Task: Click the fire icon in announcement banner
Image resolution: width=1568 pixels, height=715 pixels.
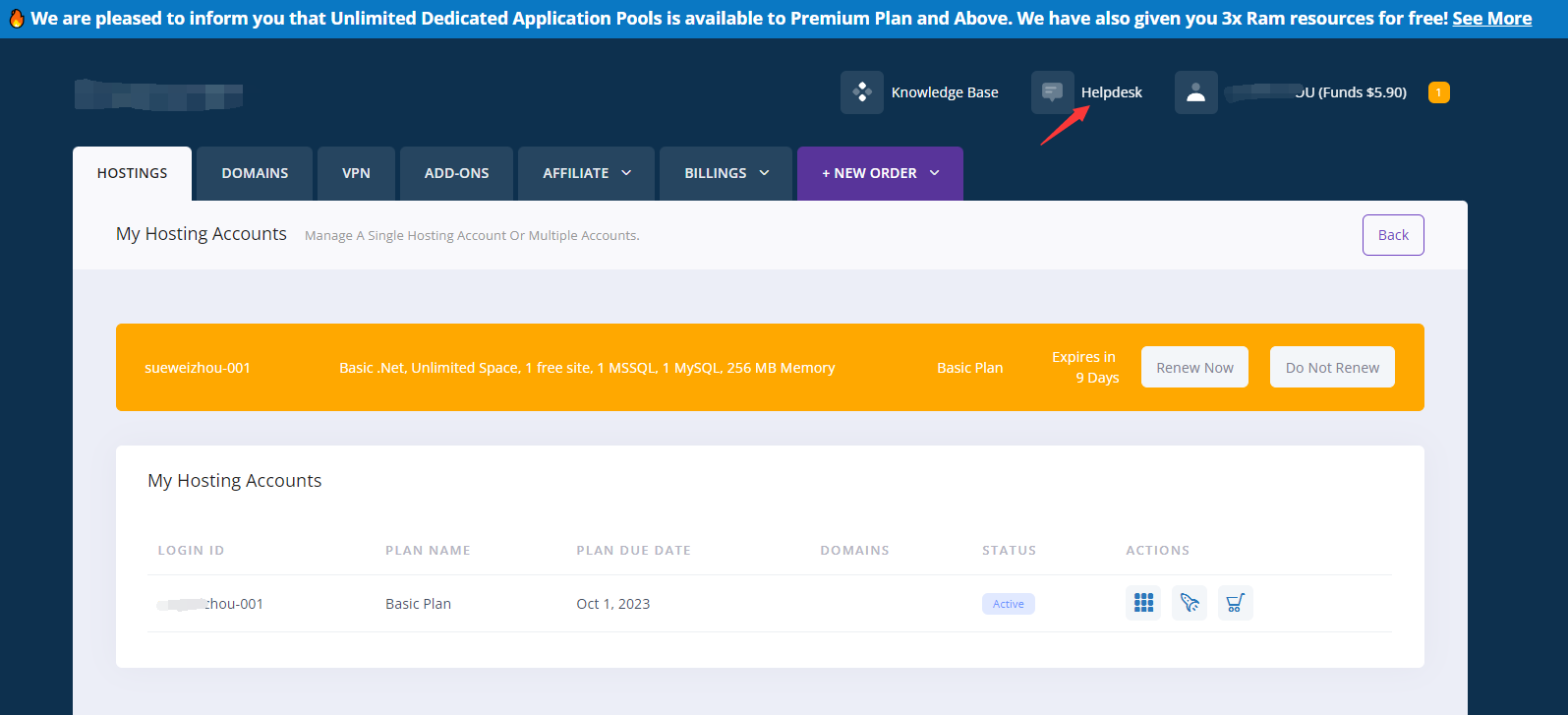Action: coord(17,19)
